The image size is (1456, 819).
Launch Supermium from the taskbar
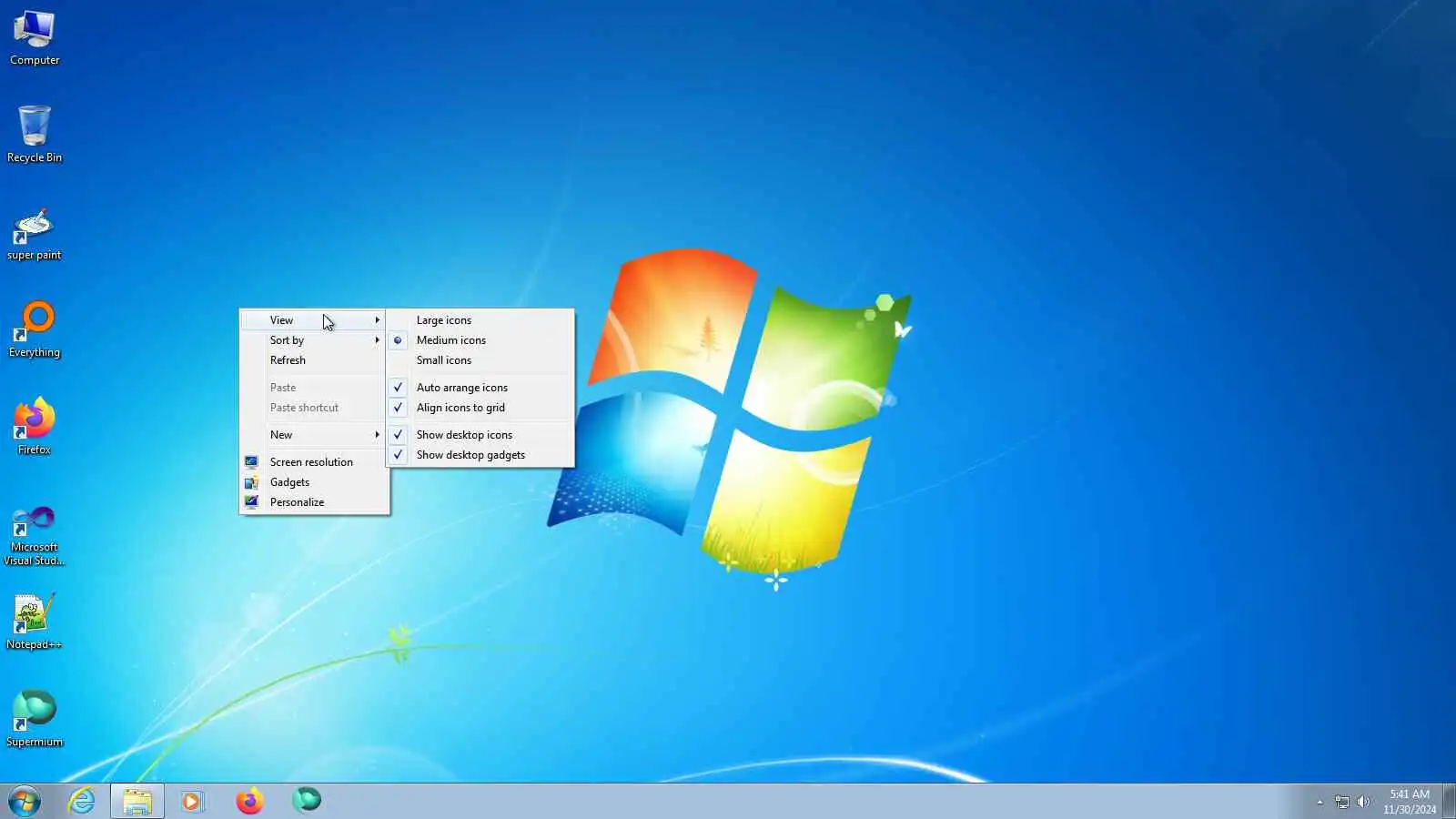point(307,801)
